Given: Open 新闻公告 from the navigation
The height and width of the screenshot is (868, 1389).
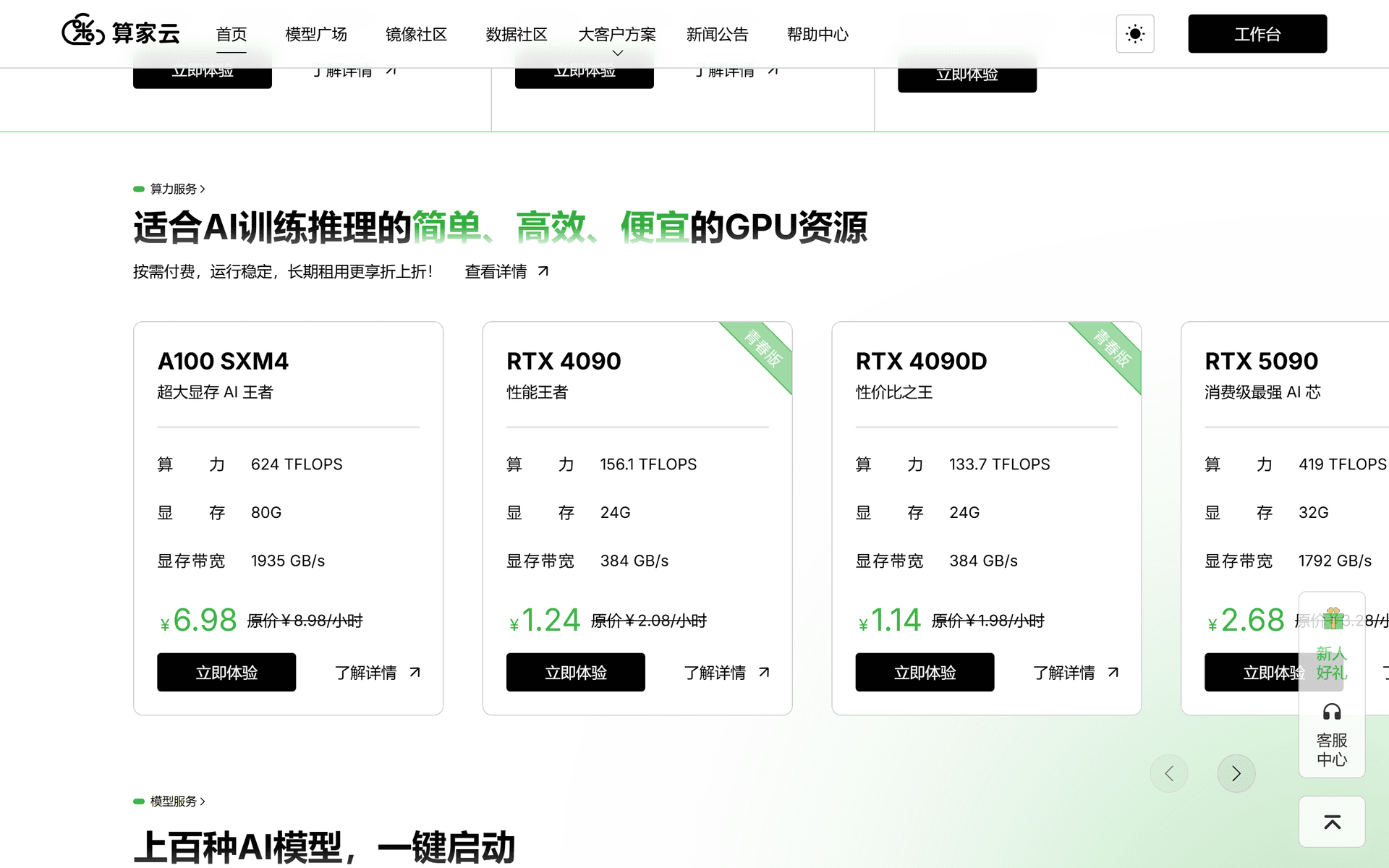Looking at the screenshot, I should click(x=718, y=34).
